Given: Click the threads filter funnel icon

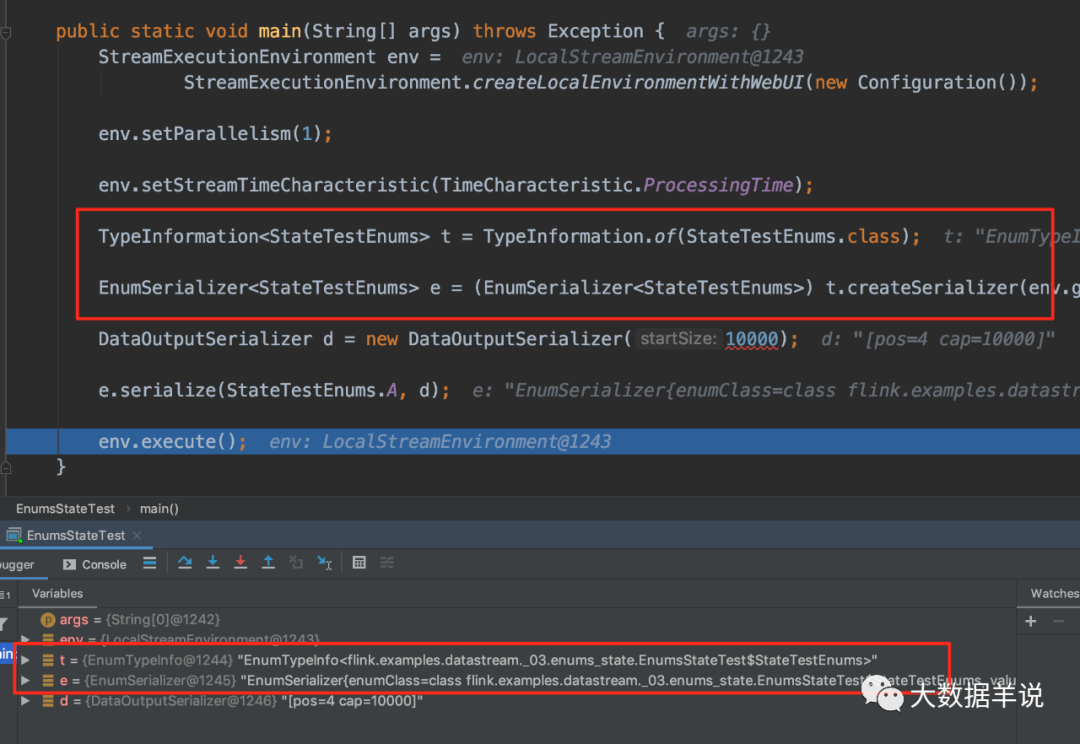Looking at the screenshot, I should click(x=3, y=624).
